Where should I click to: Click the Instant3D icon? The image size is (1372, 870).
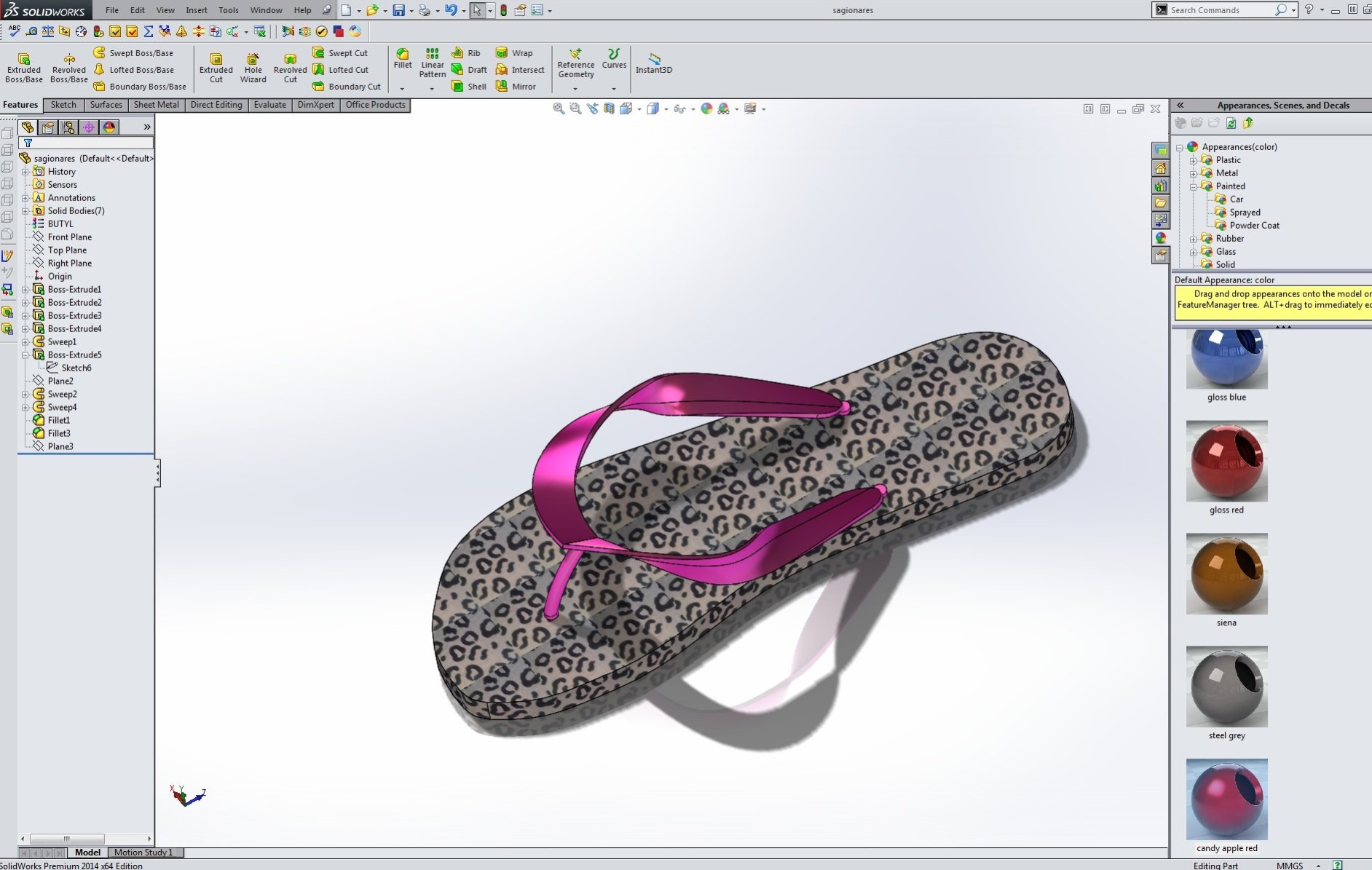click(653, 63)
